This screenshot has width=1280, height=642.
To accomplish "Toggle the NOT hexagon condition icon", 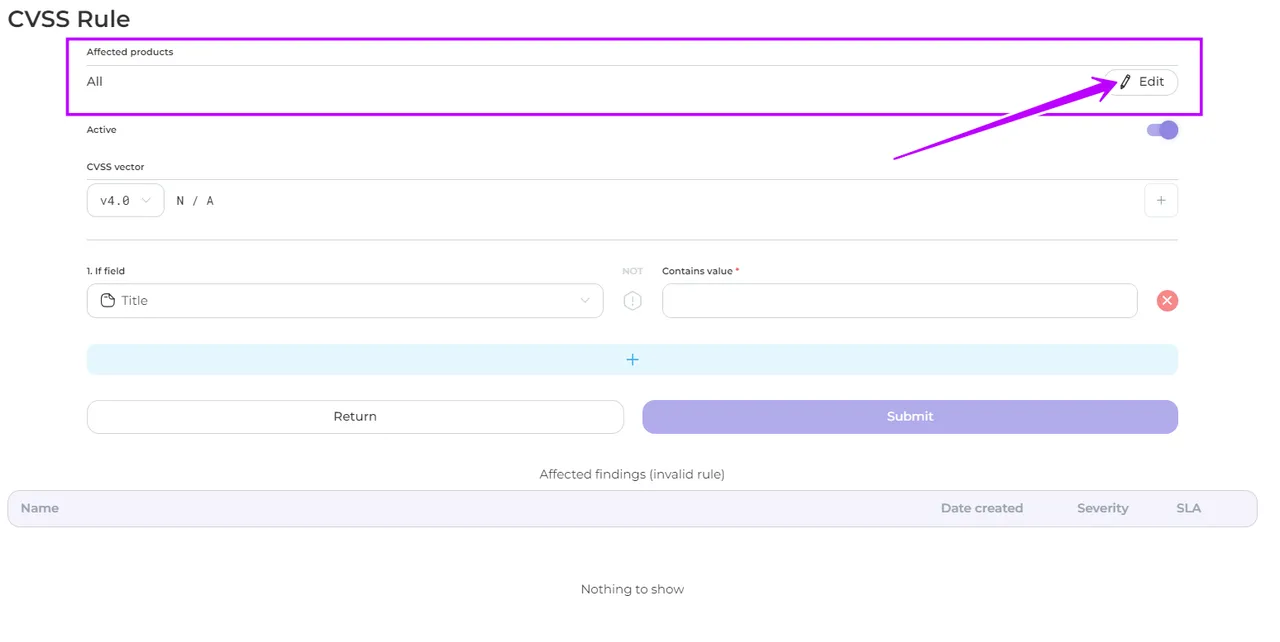I will pos(632,301).
